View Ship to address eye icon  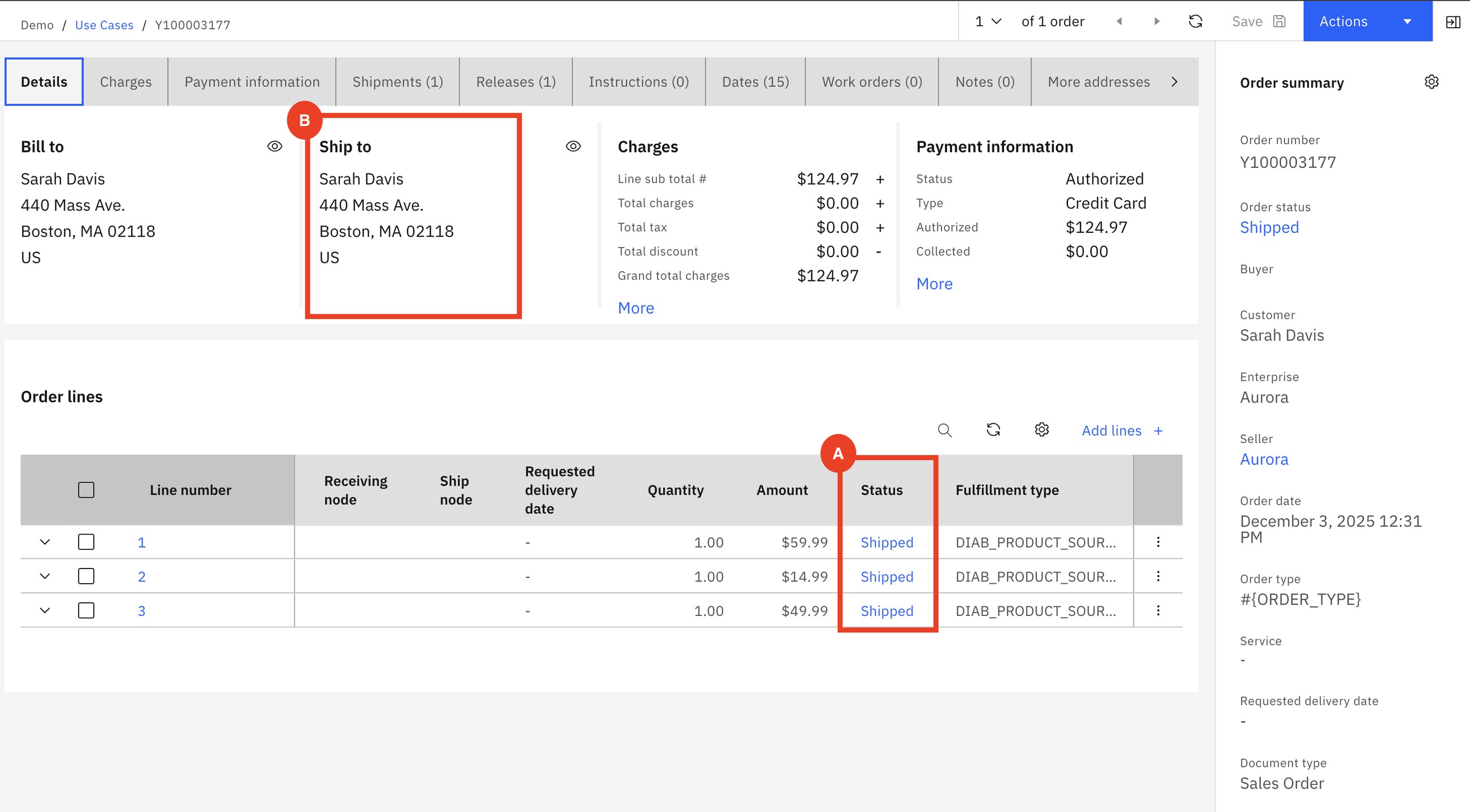click(573, 146)
